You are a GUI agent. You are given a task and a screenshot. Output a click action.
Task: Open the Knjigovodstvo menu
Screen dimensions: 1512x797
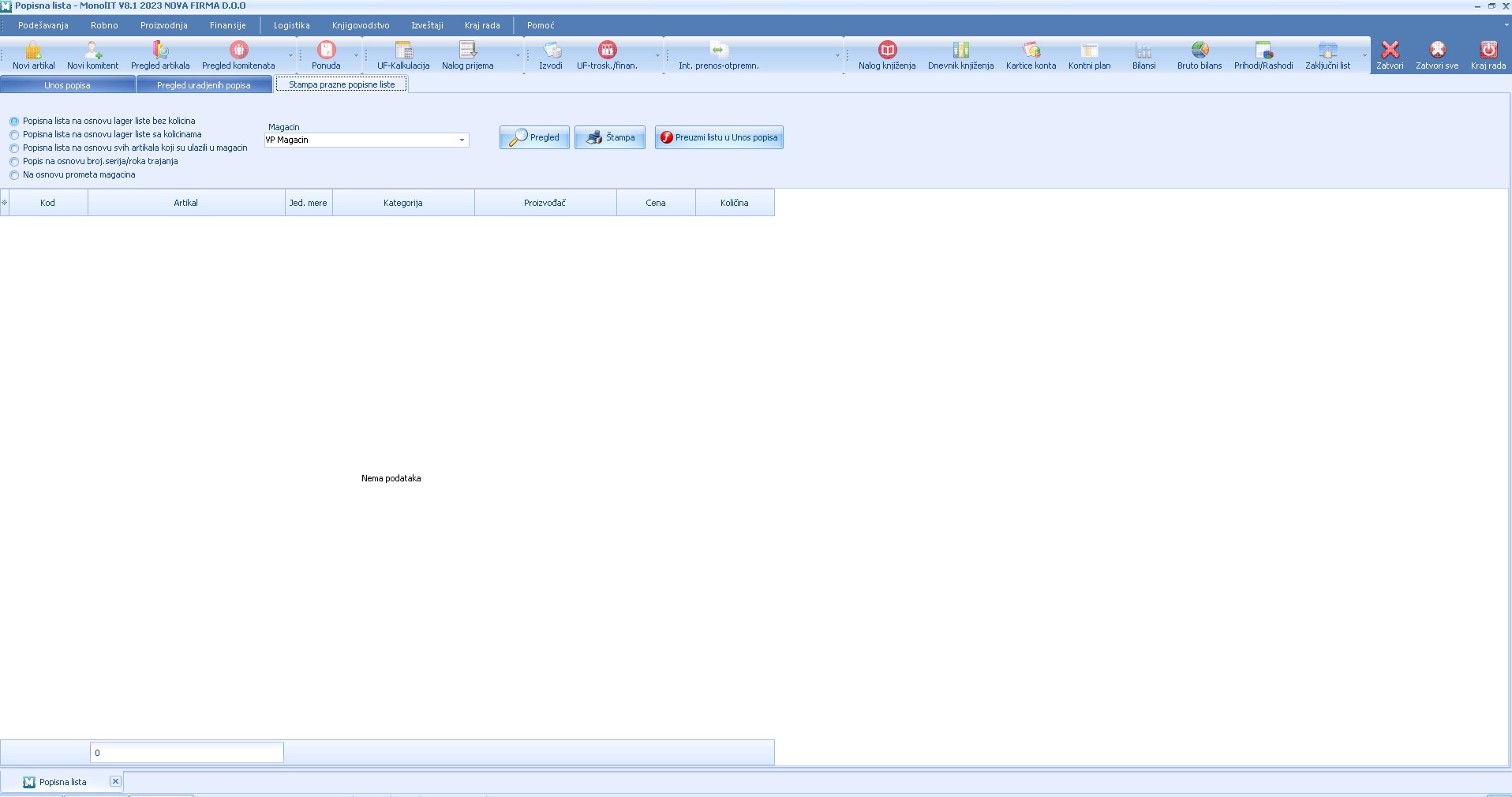pyautogui.click(x=361, y=25)
